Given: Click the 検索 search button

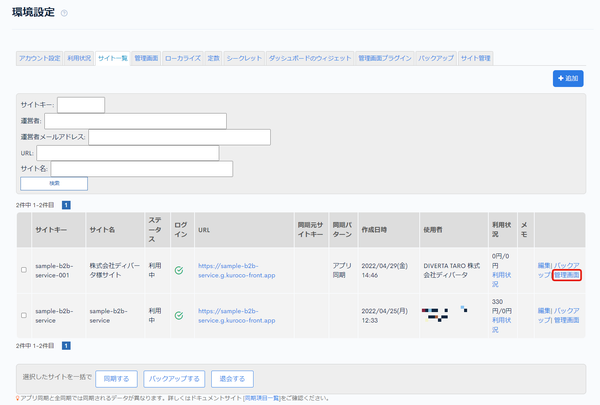Looking at the screenshot, I should (54, 183).
